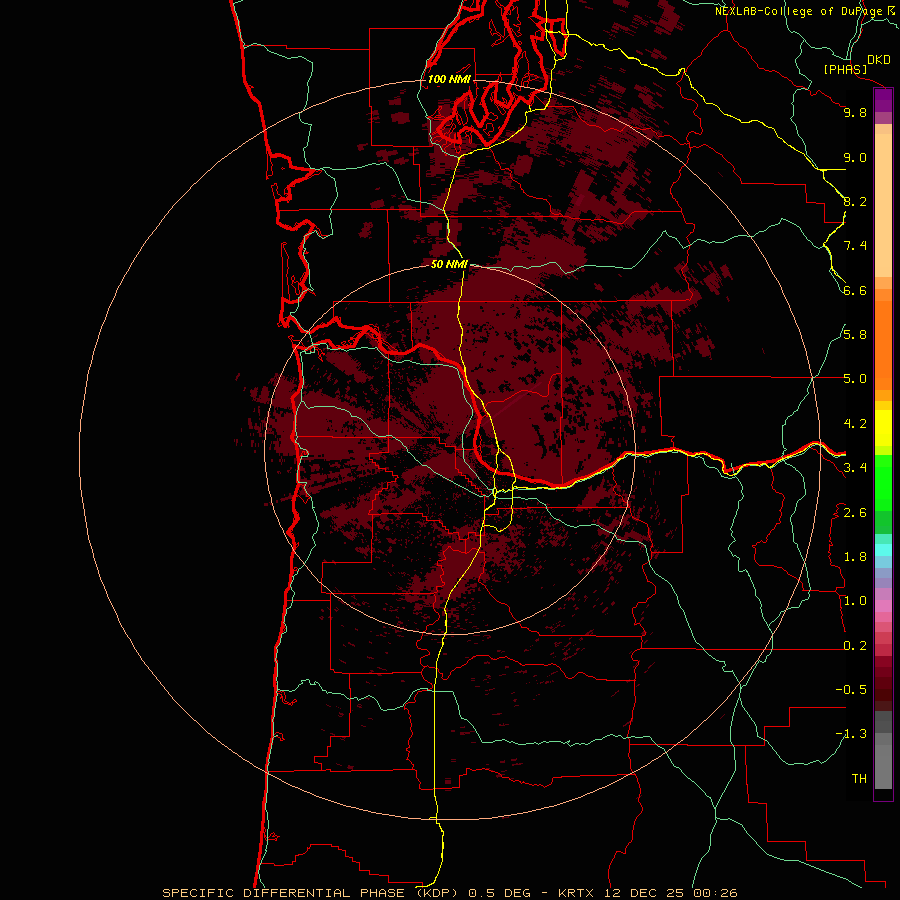Click the 8.2 scale value
Viewport: 900px width, 900px height.
pyautogui.click(x=855, y=201)
